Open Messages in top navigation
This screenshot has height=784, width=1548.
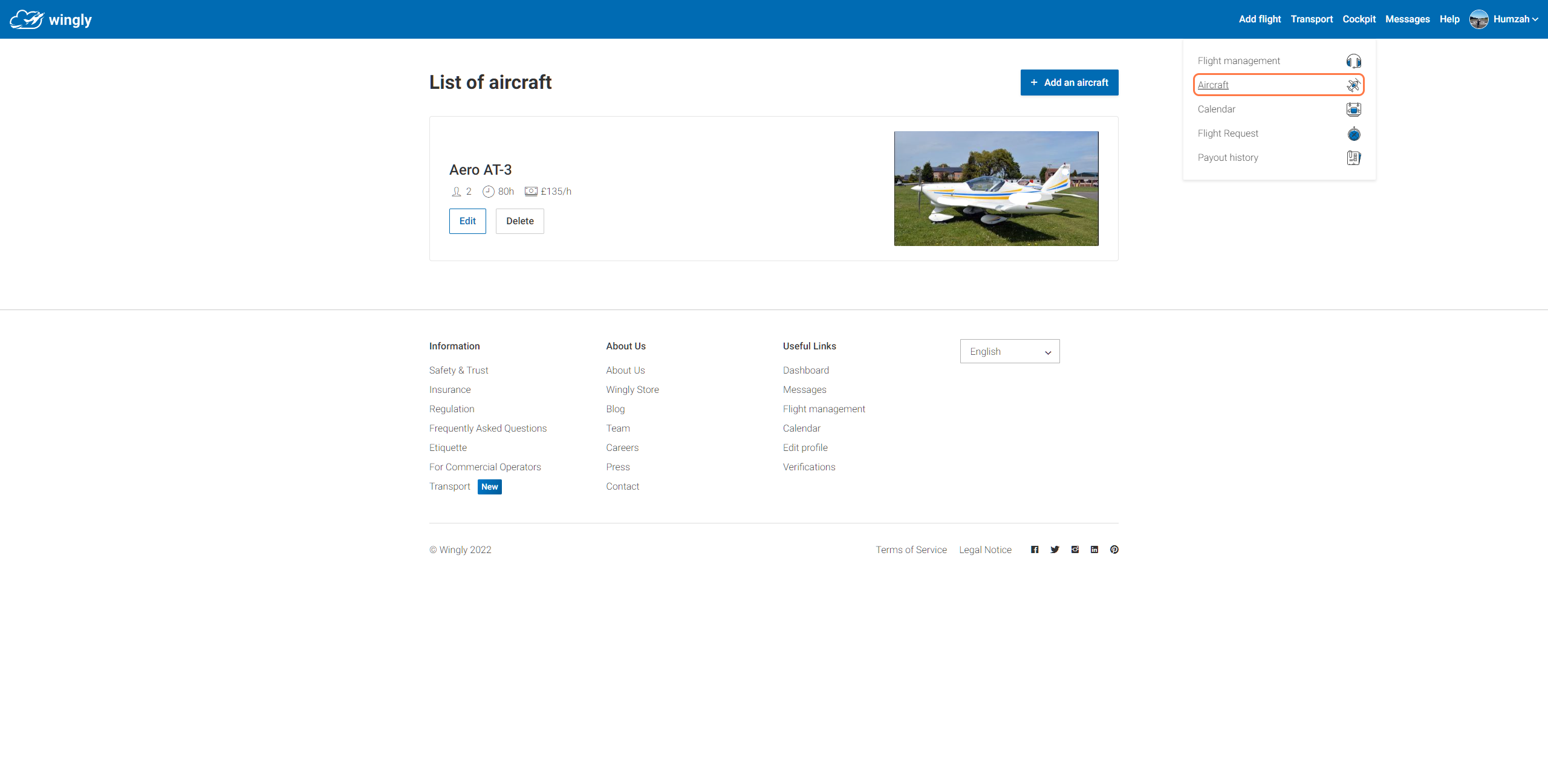1408,19
